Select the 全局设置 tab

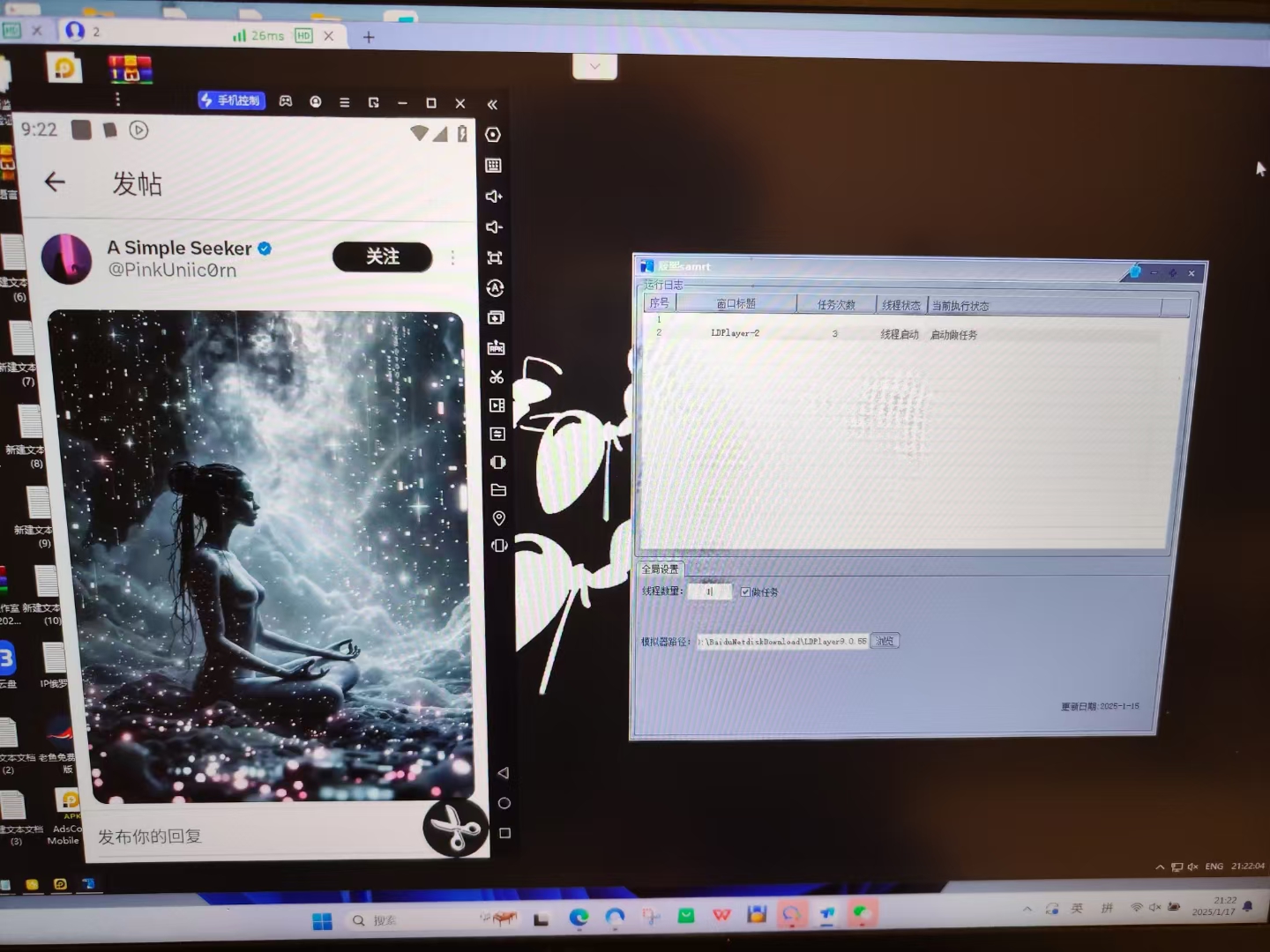point(660,569)
